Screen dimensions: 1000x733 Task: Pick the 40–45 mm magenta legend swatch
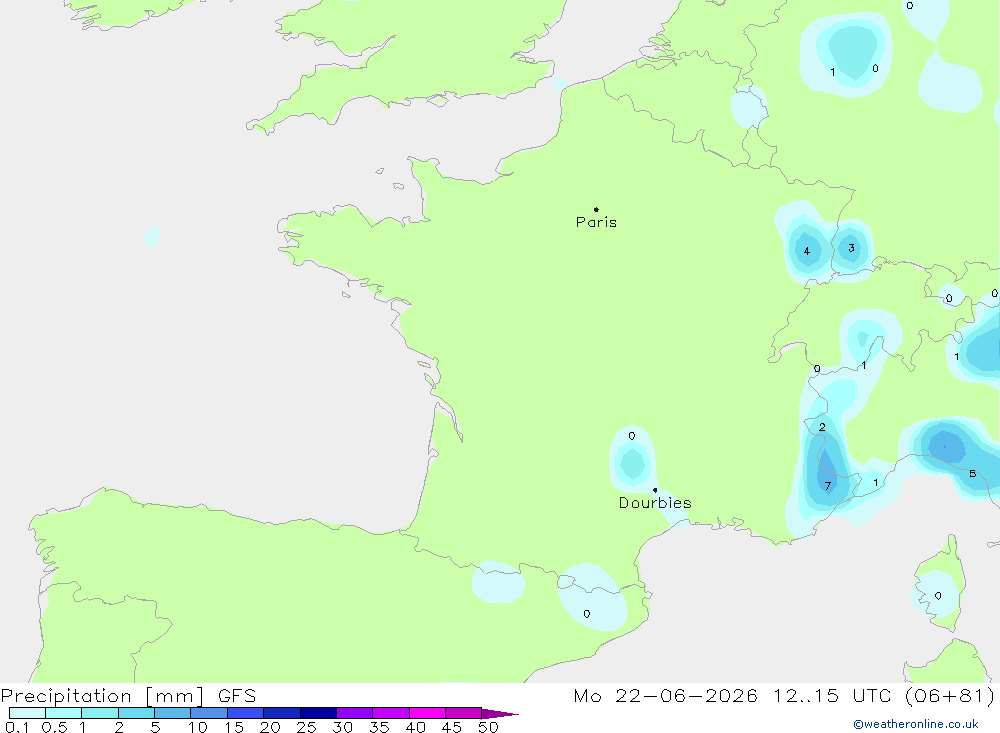(x=427, y=713)
